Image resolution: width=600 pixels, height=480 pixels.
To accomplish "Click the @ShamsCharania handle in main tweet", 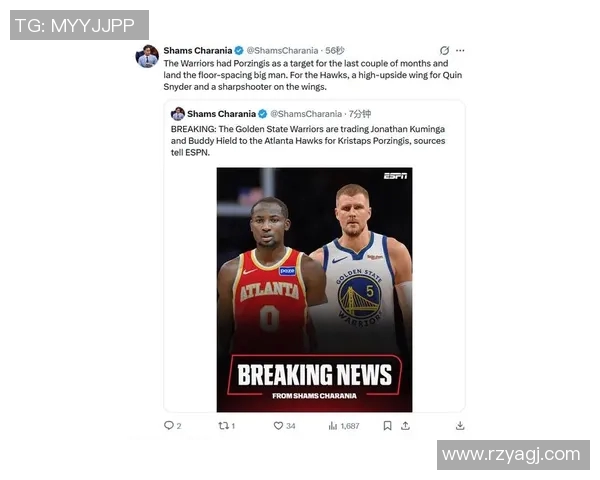I will 282,51.
